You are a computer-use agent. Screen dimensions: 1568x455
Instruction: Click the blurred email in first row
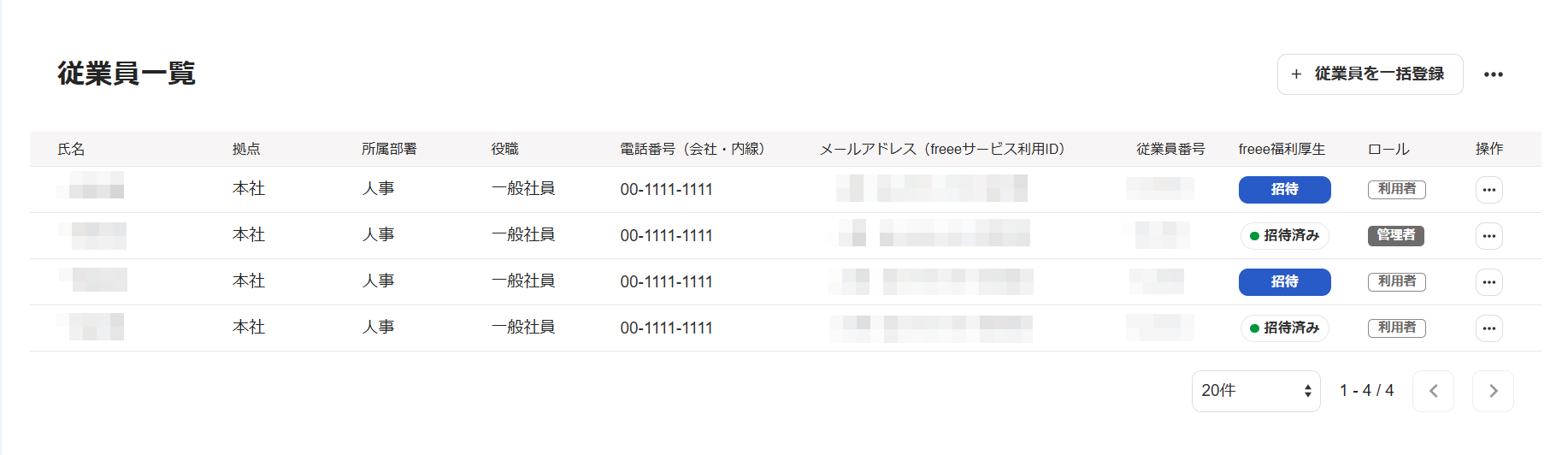tap(932, 188)
